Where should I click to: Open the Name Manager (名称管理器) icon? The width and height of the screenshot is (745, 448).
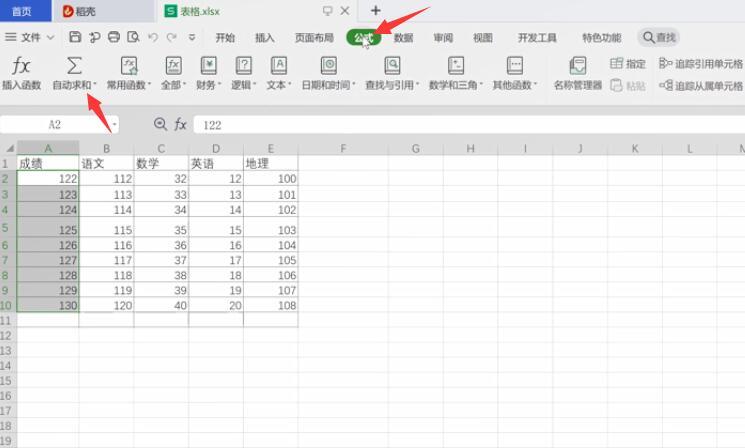pos(578,66)
